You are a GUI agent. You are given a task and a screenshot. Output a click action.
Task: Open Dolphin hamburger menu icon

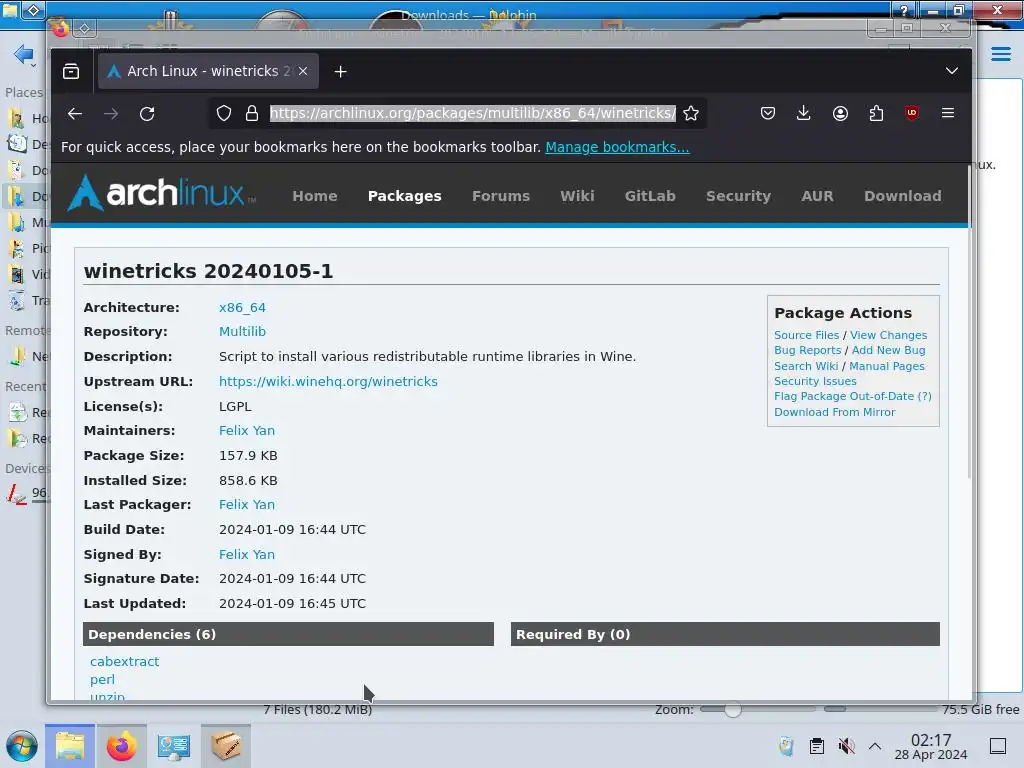[x=1000, y=54]
